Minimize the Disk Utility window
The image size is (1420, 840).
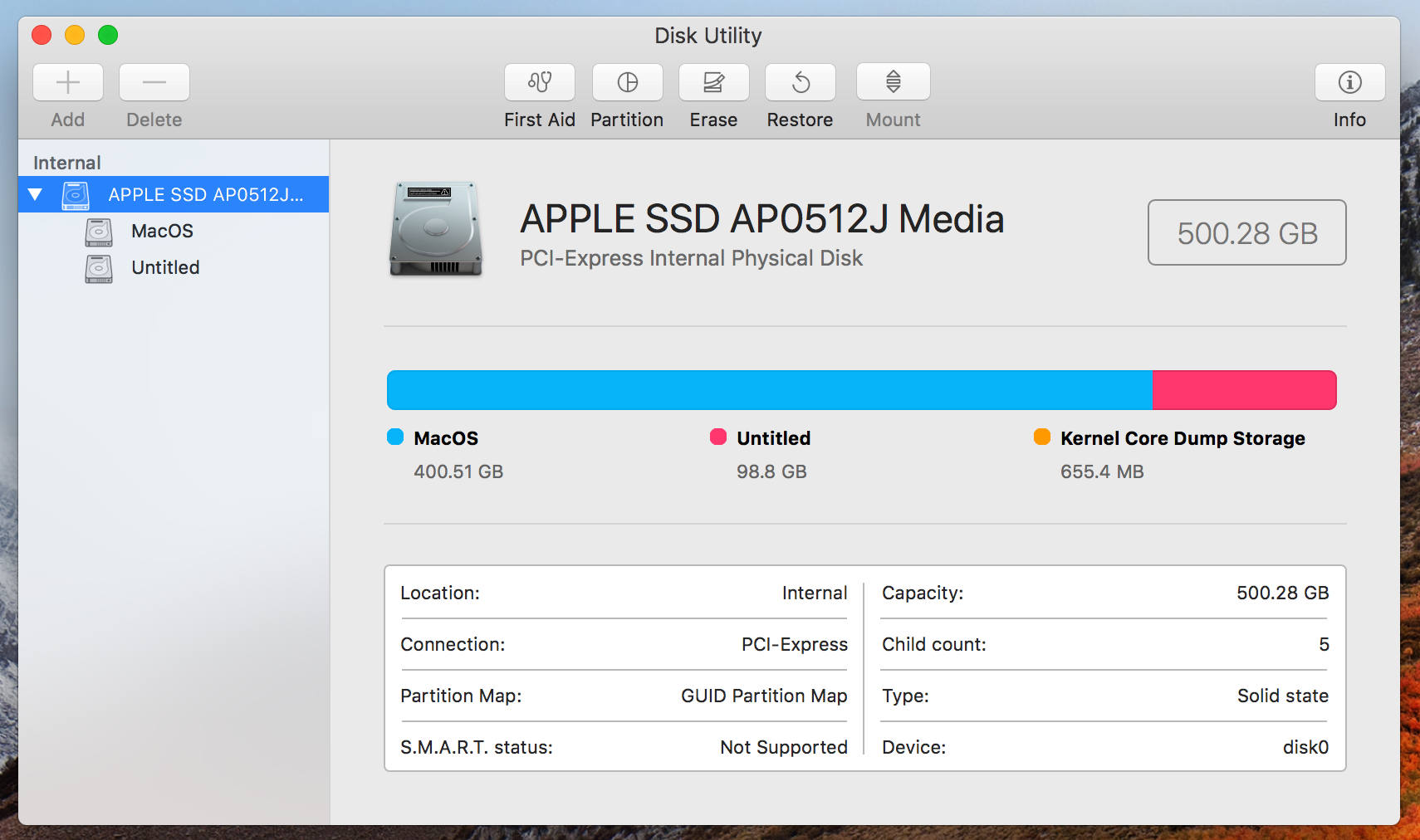75,35
